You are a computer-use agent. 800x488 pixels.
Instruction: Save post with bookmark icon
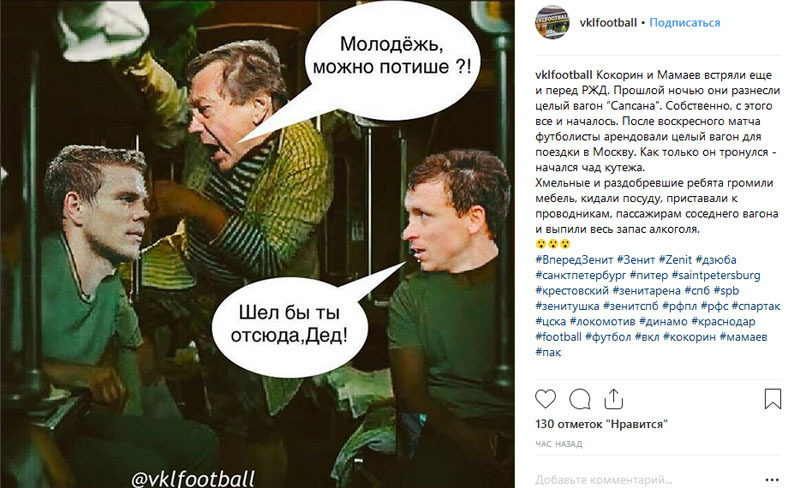click(772, 399)
